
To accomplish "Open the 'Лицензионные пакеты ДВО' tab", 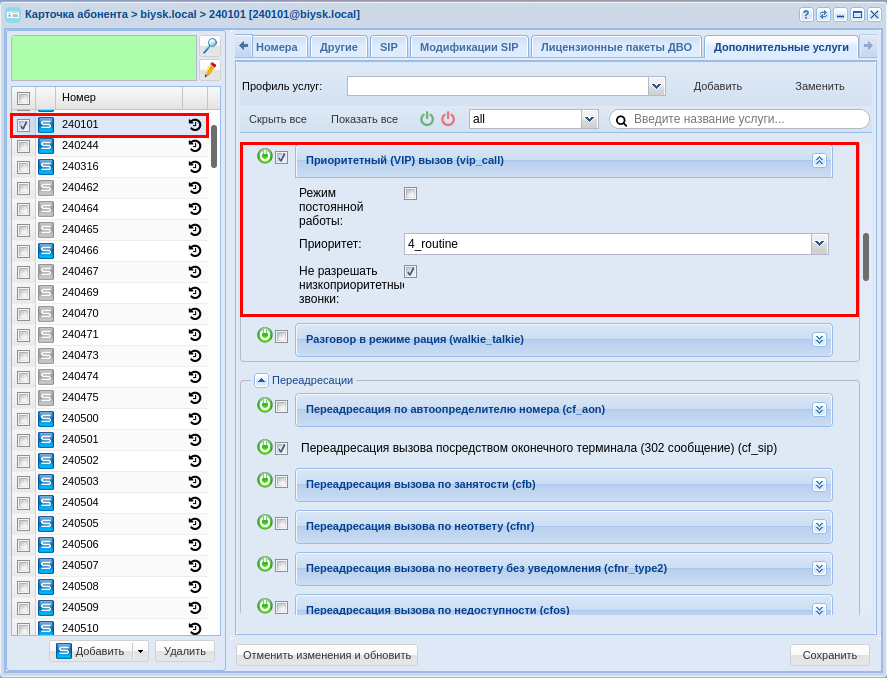I will 616,47.
